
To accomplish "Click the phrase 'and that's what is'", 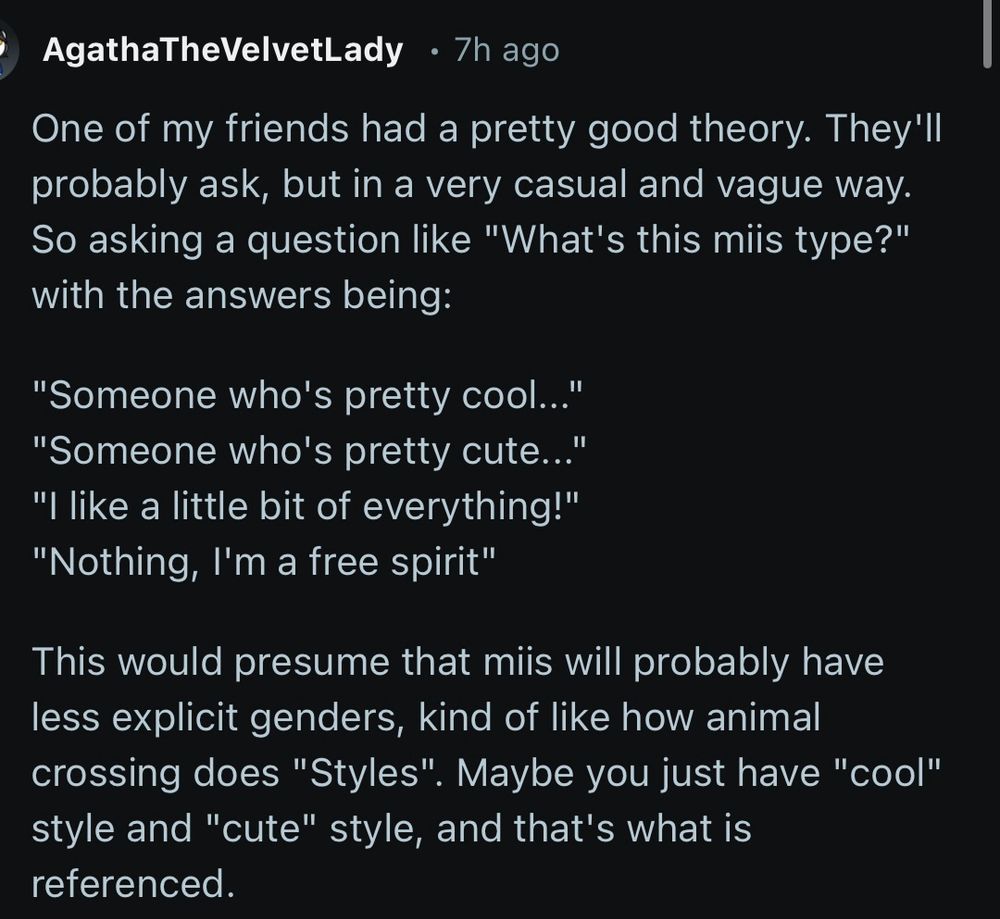I will (x=594, y=828).
